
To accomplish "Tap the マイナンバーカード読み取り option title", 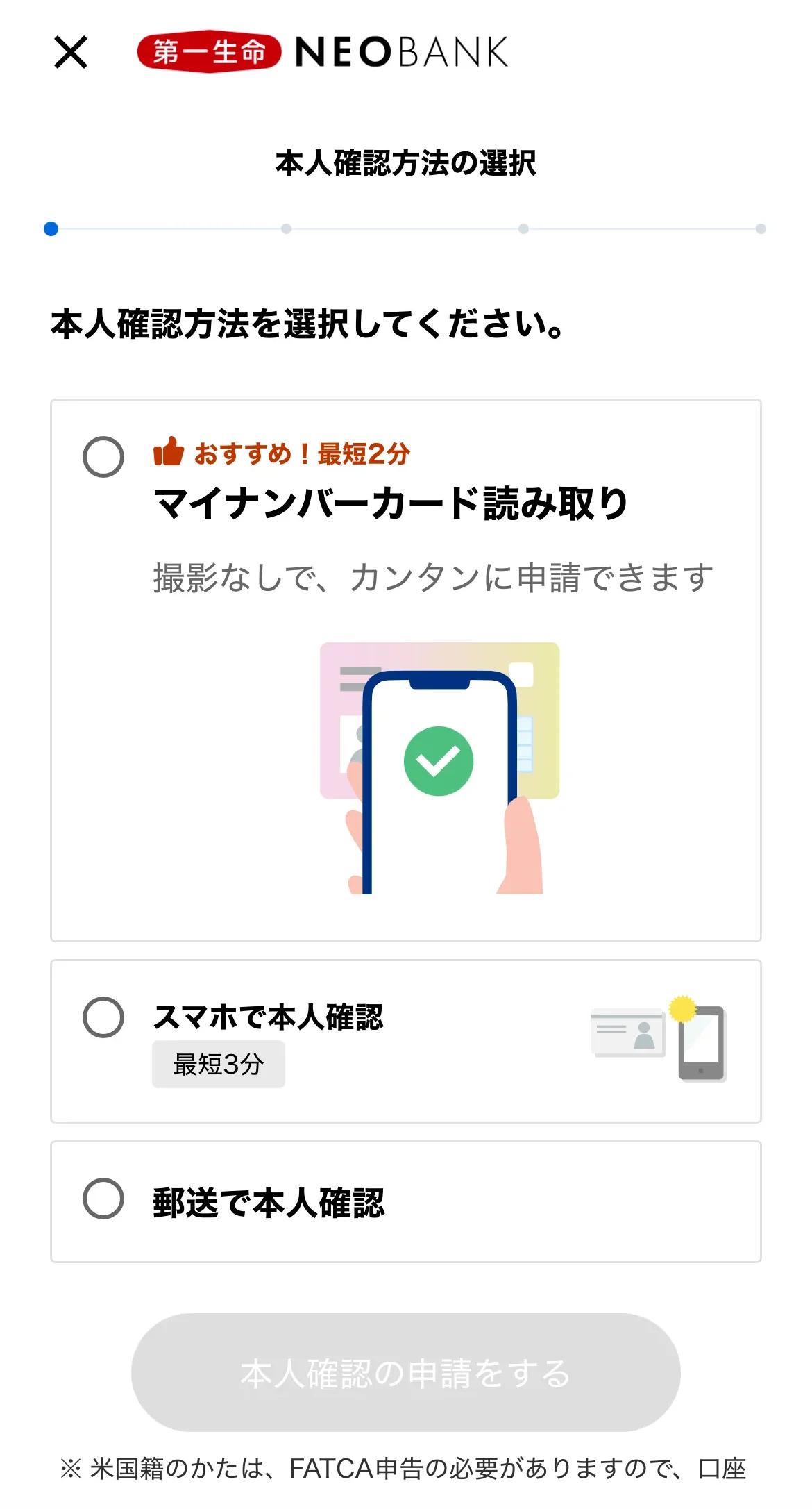I will [391, 503].
